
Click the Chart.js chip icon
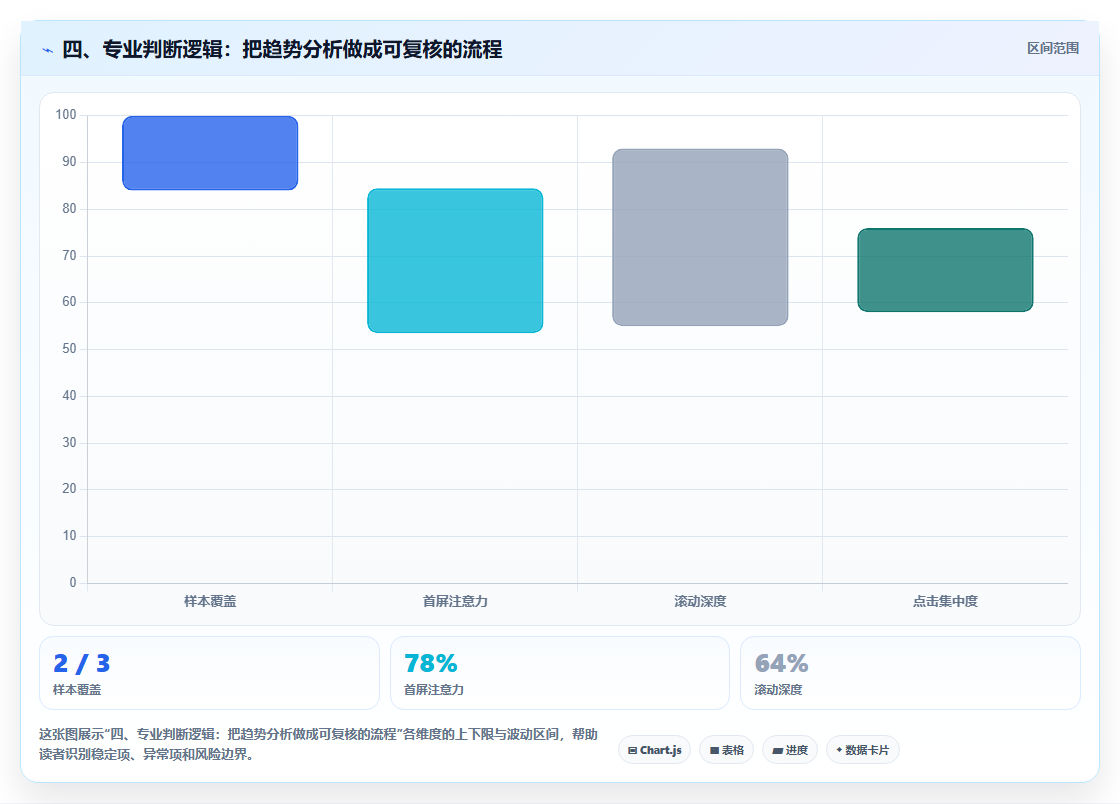632,750
